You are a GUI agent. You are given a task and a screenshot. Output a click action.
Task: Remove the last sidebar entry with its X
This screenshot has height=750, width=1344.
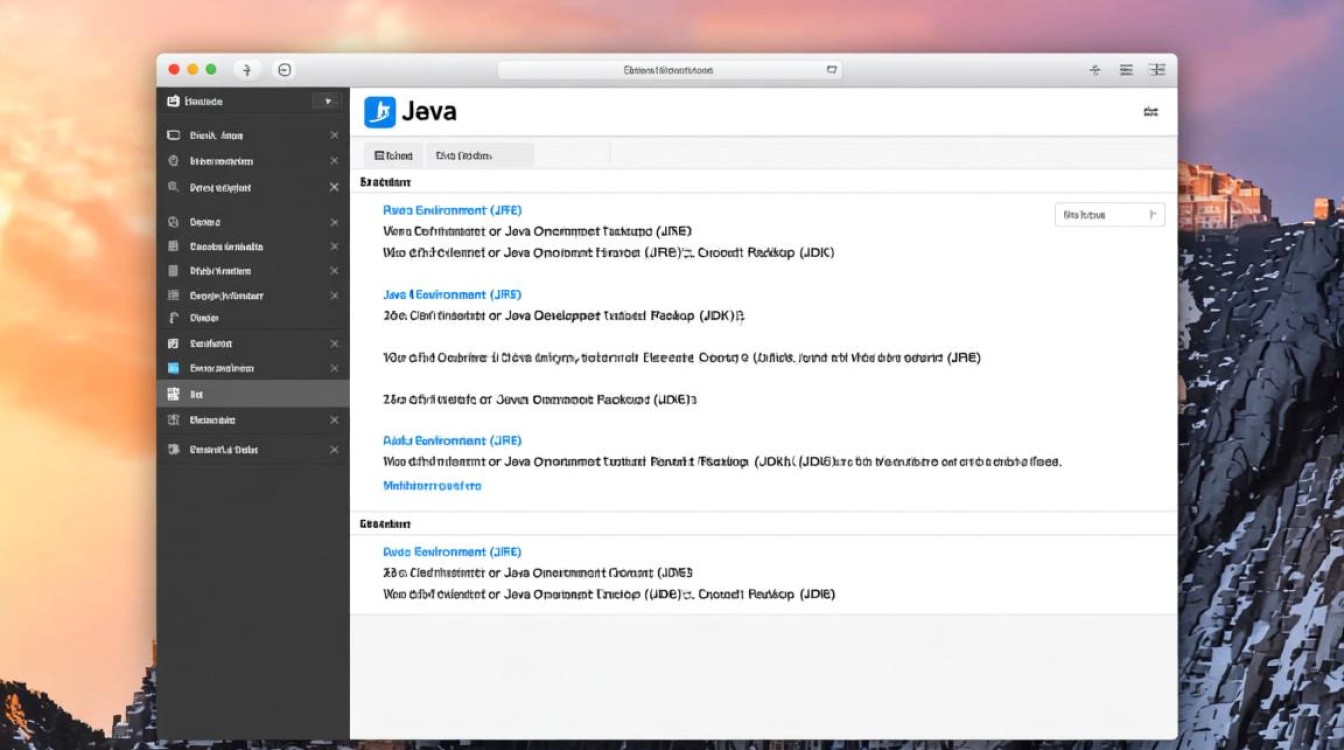(333, 449)
